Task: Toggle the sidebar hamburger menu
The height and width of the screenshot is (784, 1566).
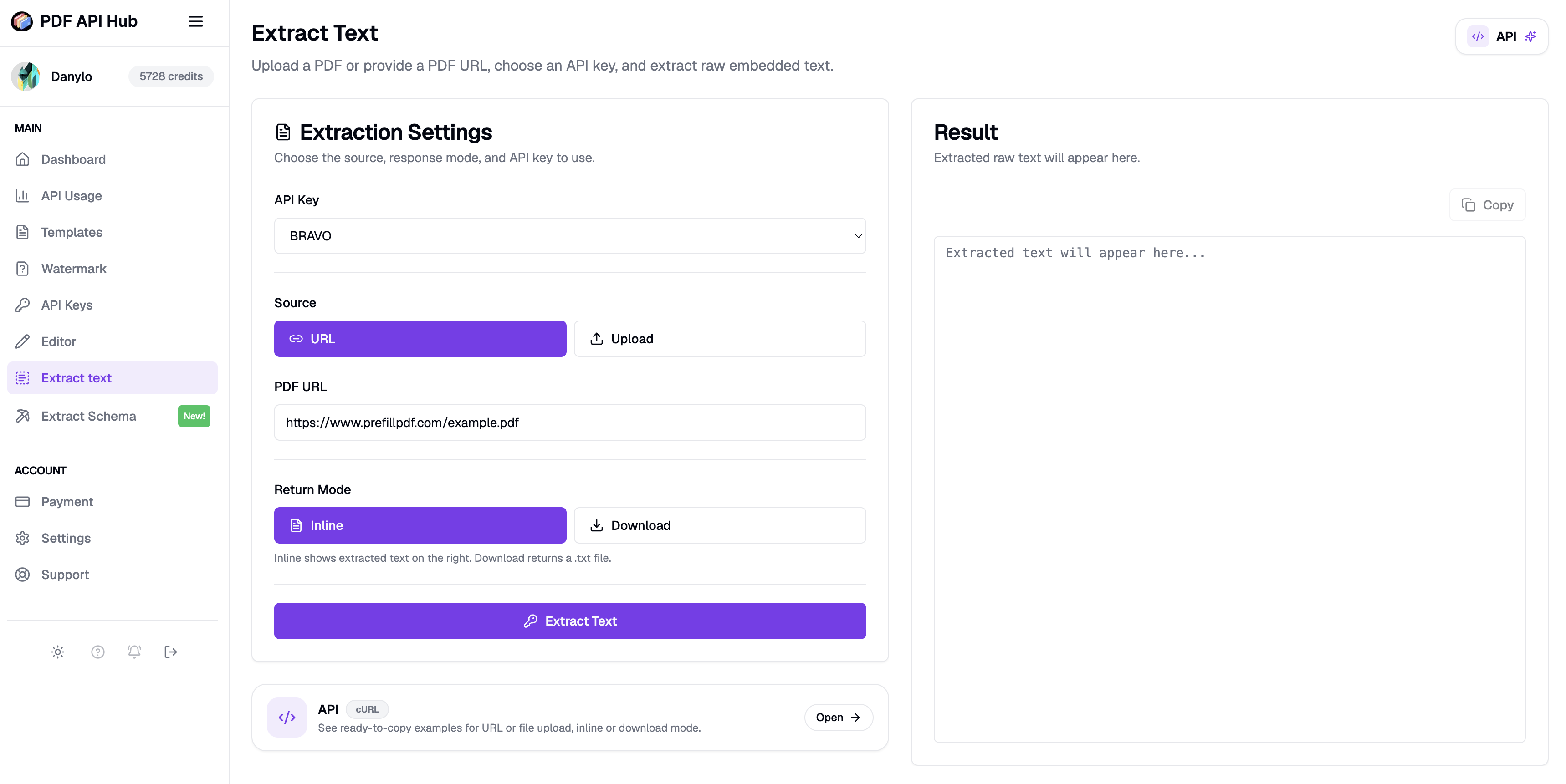Action: (x=195, y=21)
